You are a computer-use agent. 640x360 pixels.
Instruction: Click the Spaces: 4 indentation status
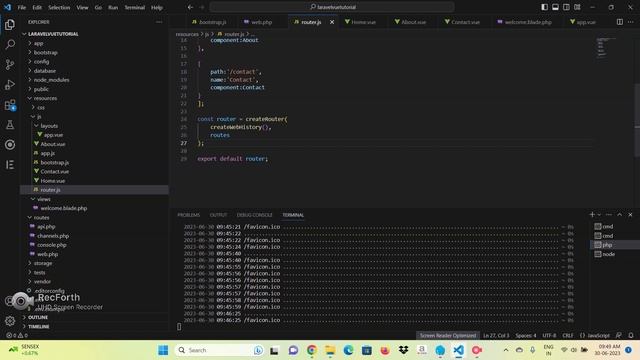pos(526,336)
